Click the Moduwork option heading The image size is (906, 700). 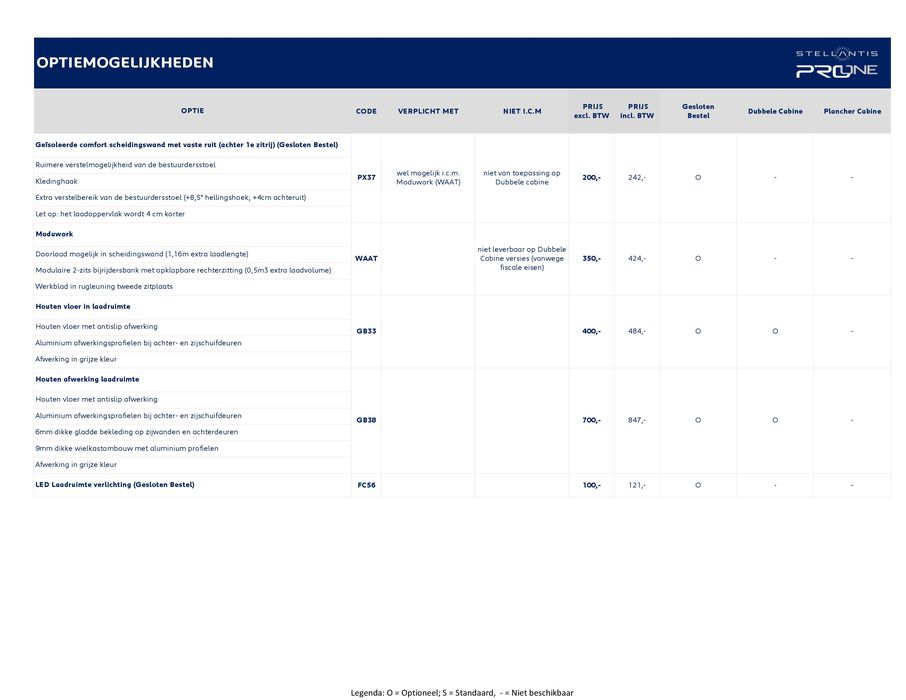click(55, 233)
